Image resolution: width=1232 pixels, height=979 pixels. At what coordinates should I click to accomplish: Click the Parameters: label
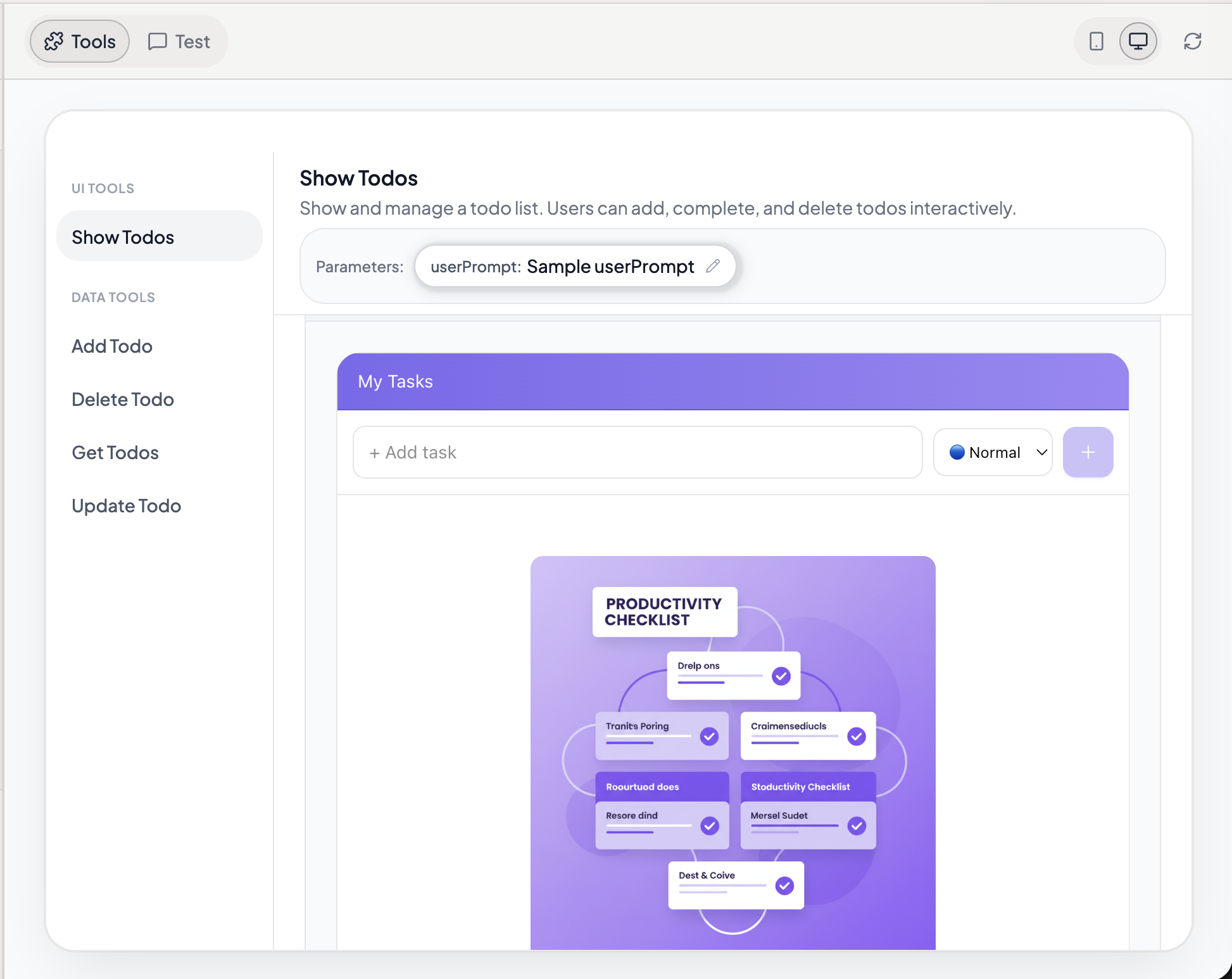tap(360, 267)
